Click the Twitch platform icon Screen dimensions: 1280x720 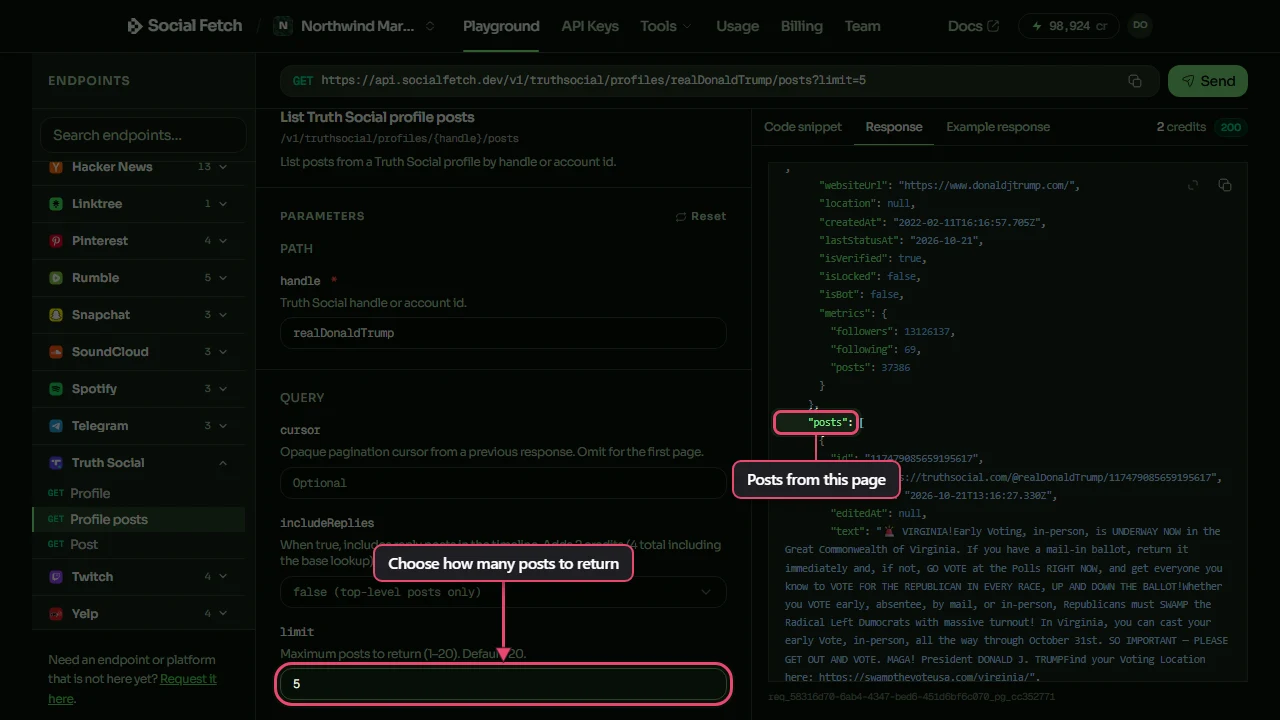click(x=56, y=577)
